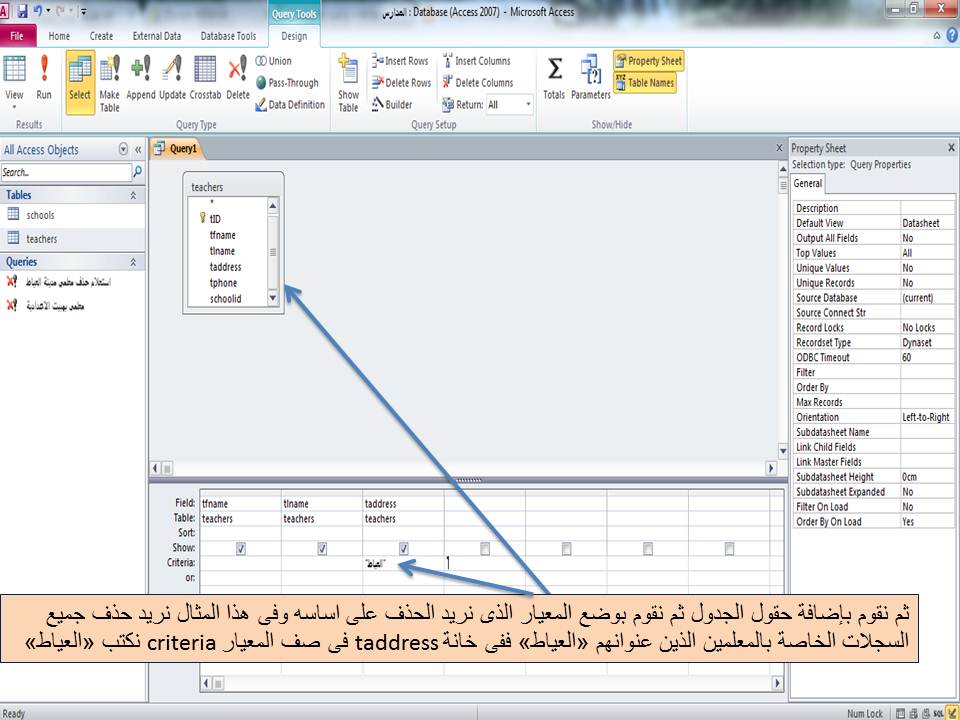
Task: Minimize the ribbon with caret icon
Action: click(x=937, y=36)
